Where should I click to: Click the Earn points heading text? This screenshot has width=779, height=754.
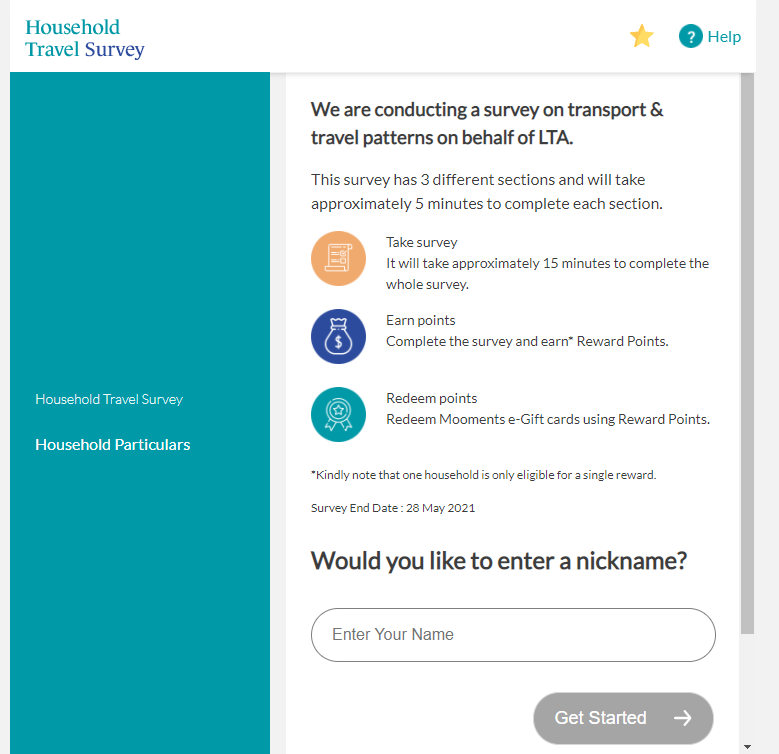[x=421, y=320]
